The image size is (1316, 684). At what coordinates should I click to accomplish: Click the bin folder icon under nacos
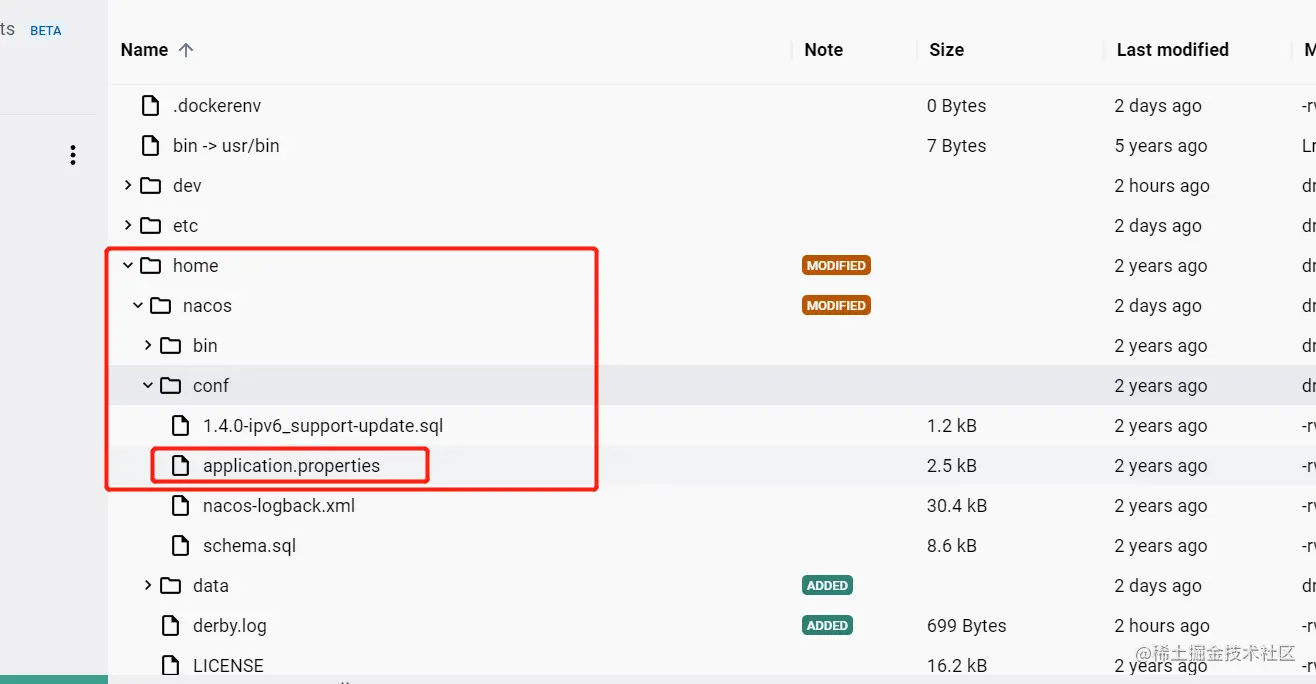click(x=171, y=346)
